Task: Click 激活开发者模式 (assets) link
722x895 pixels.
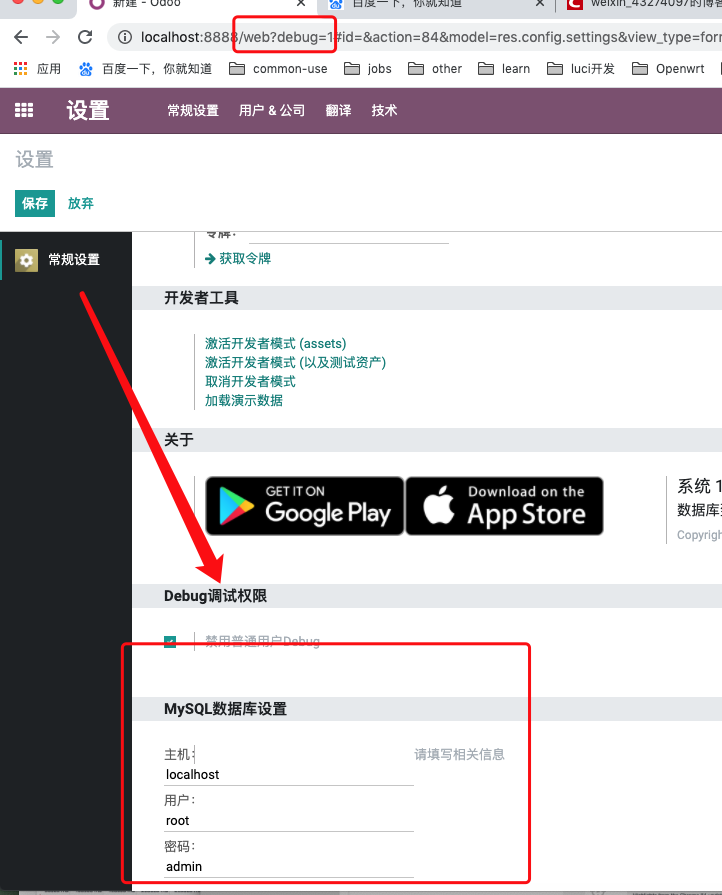Action: tap(276, 344)
